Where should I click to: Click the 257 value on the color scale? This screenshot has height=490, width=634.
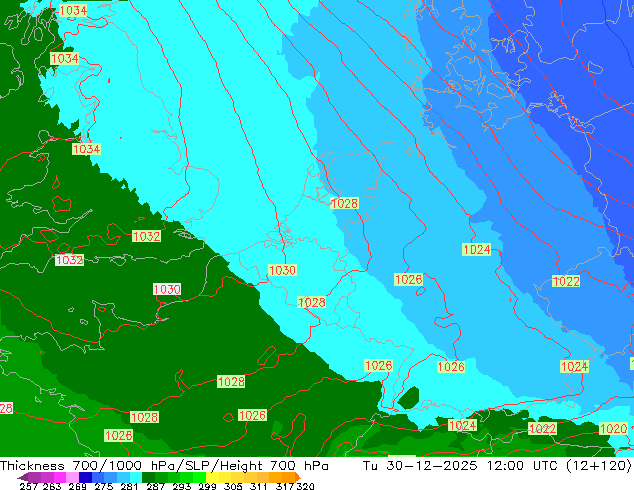click(x=29, y=486)
